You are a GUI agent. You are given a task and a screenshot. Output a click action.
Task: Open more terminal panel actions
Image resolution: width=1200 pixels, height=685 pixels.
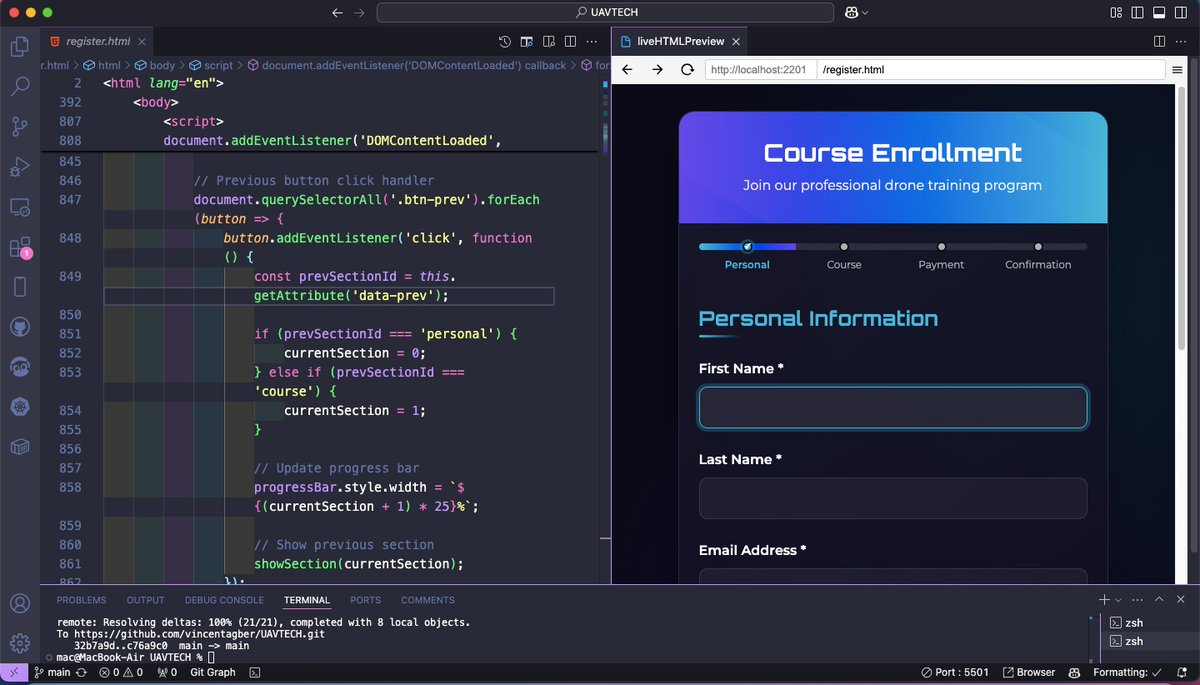click(1137, 600)
